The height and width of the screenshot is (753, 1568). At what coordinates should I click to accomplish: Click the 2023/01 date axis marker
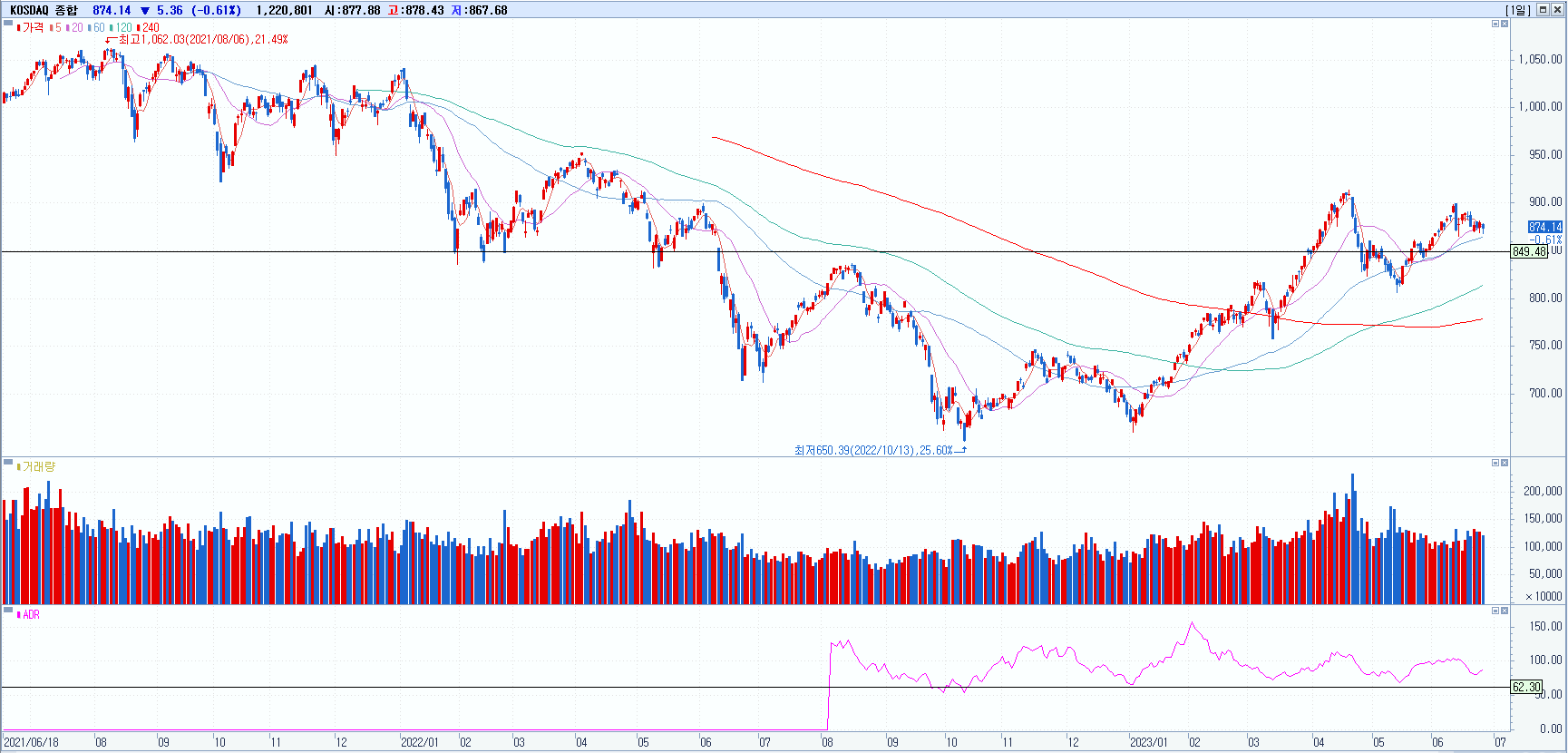pyautogui.click(x=1148, y=742)
